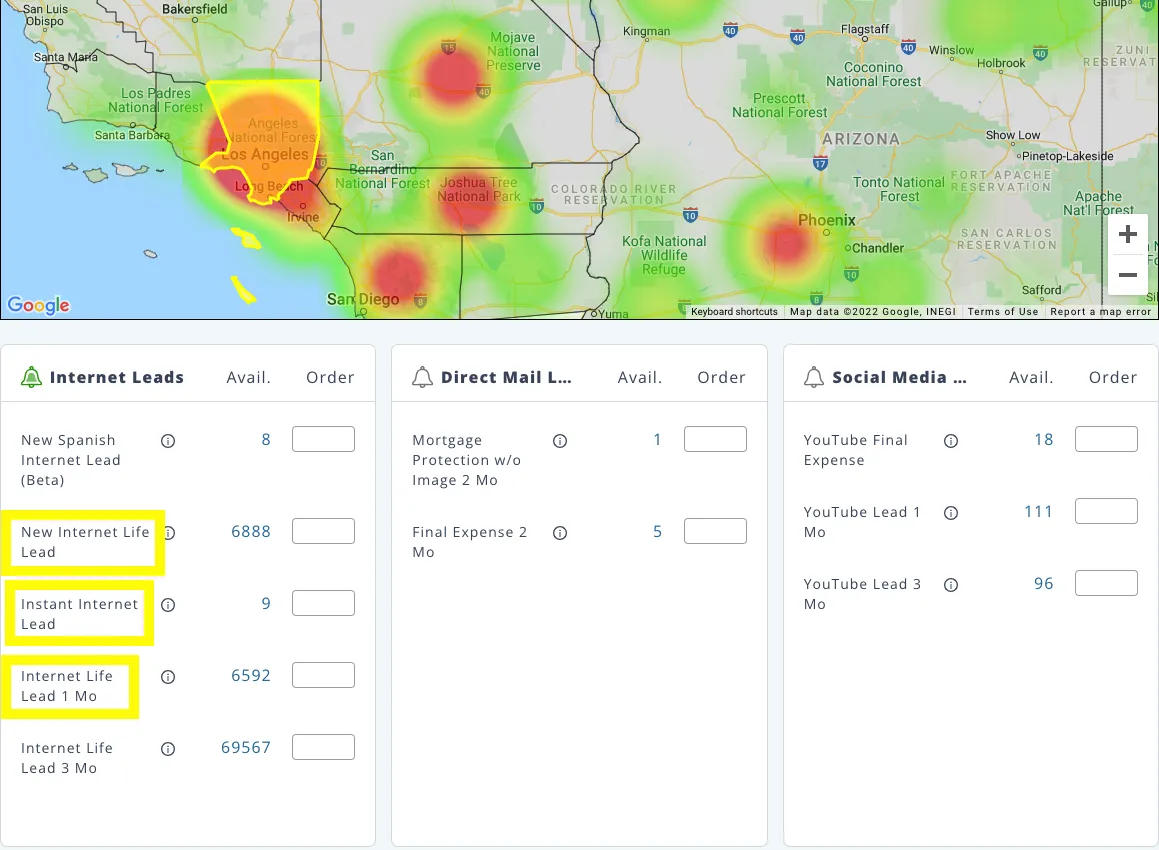Click order field for New Spanish Internet Lead
The image size is (1159, 850).
point(323,439)
